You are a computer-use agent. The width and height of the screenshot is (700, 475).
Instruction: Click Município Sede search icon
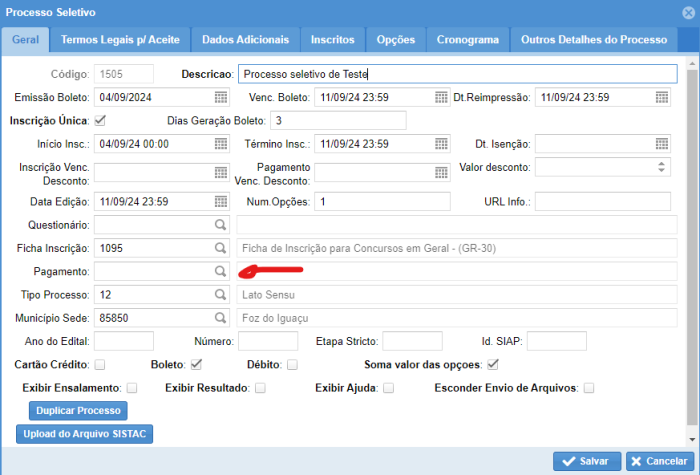[220, 318]
